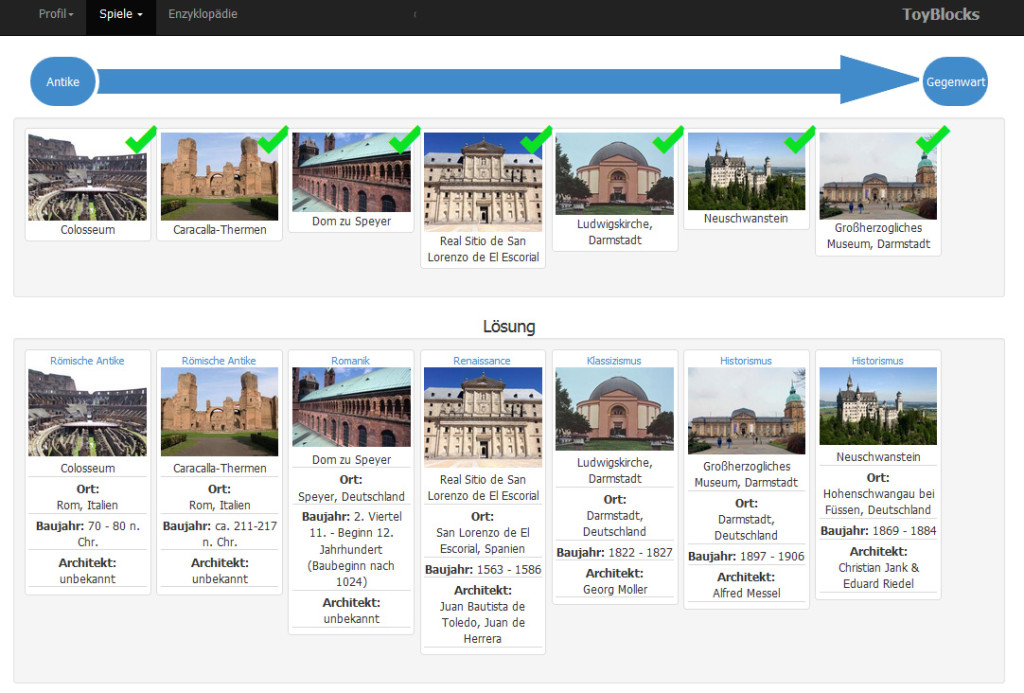1024x693 pixels.
Task: Open the Klassizismus style link
Action: [614, 361]
